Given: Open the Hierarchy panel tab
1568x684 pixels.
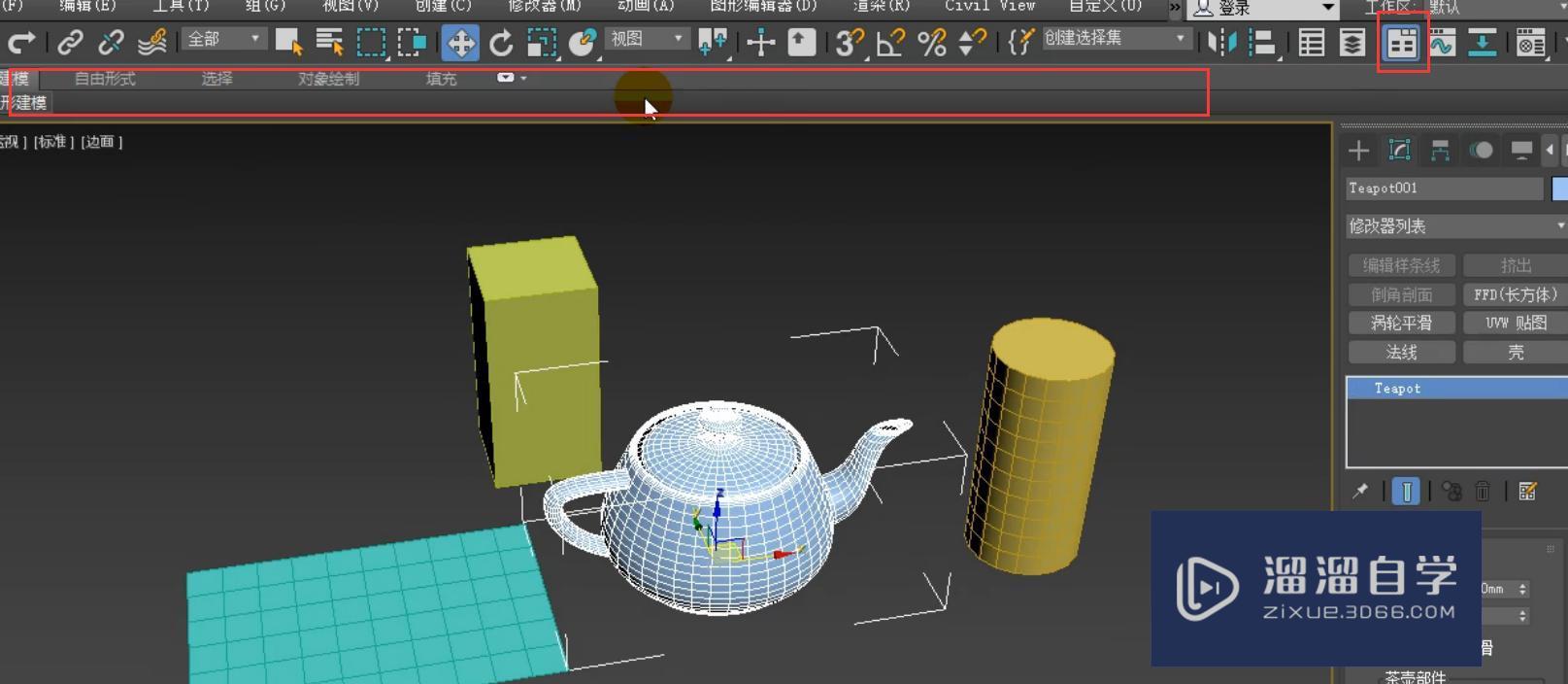Looking at the screenshot, I should tap(1440, 150).
